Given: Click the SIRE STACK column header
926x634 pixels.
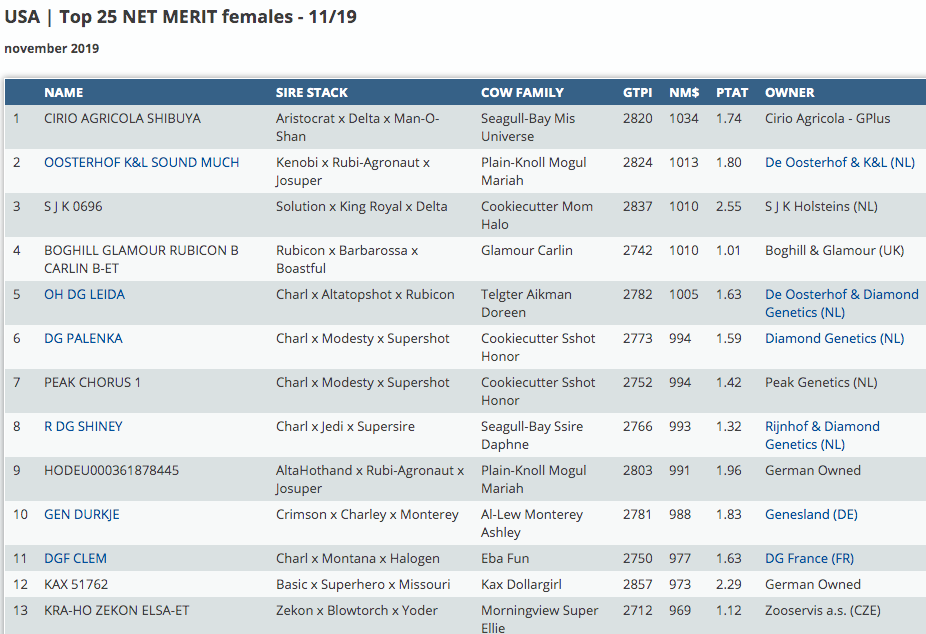Looking at the screenshot, I should [x=312, y=92].
